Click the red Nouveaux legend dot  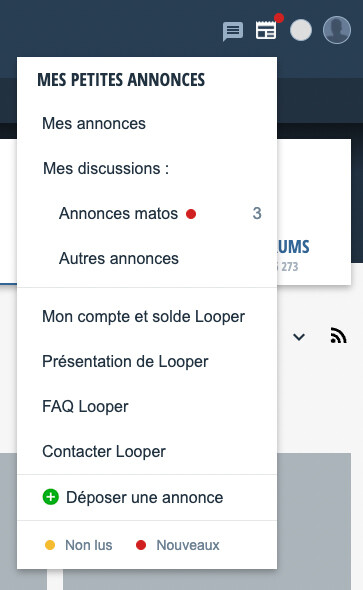tap(141, 545)
